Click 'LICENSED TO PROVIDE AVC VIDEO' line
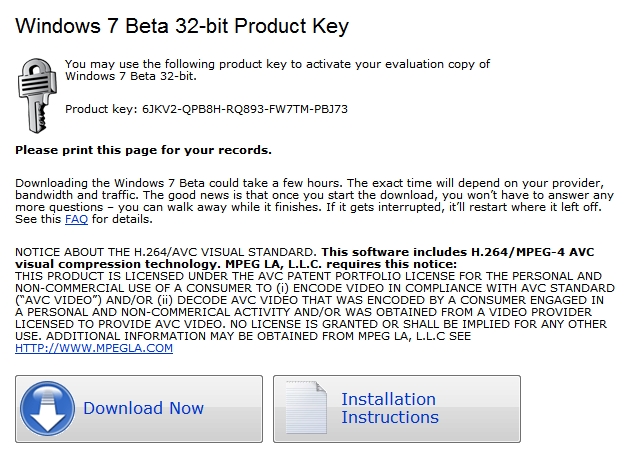Screen dimensions: 633x469 click(311, 324)
